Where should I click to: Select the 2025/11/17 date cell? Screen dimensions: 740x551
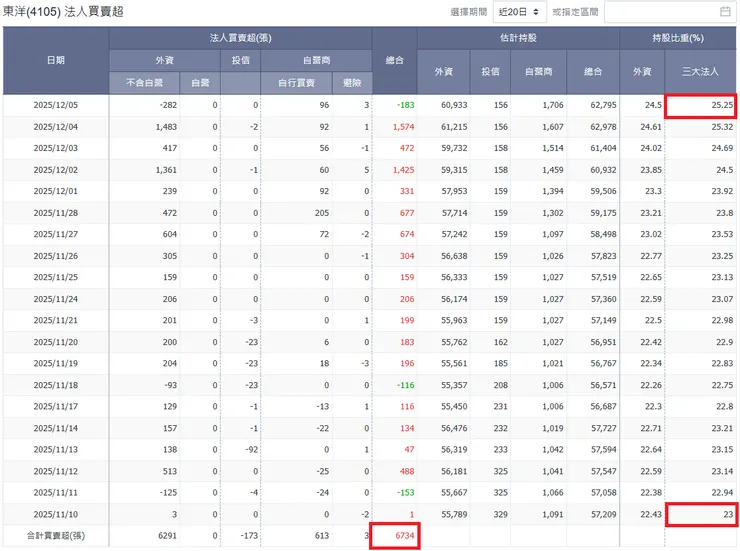(56, 406)
